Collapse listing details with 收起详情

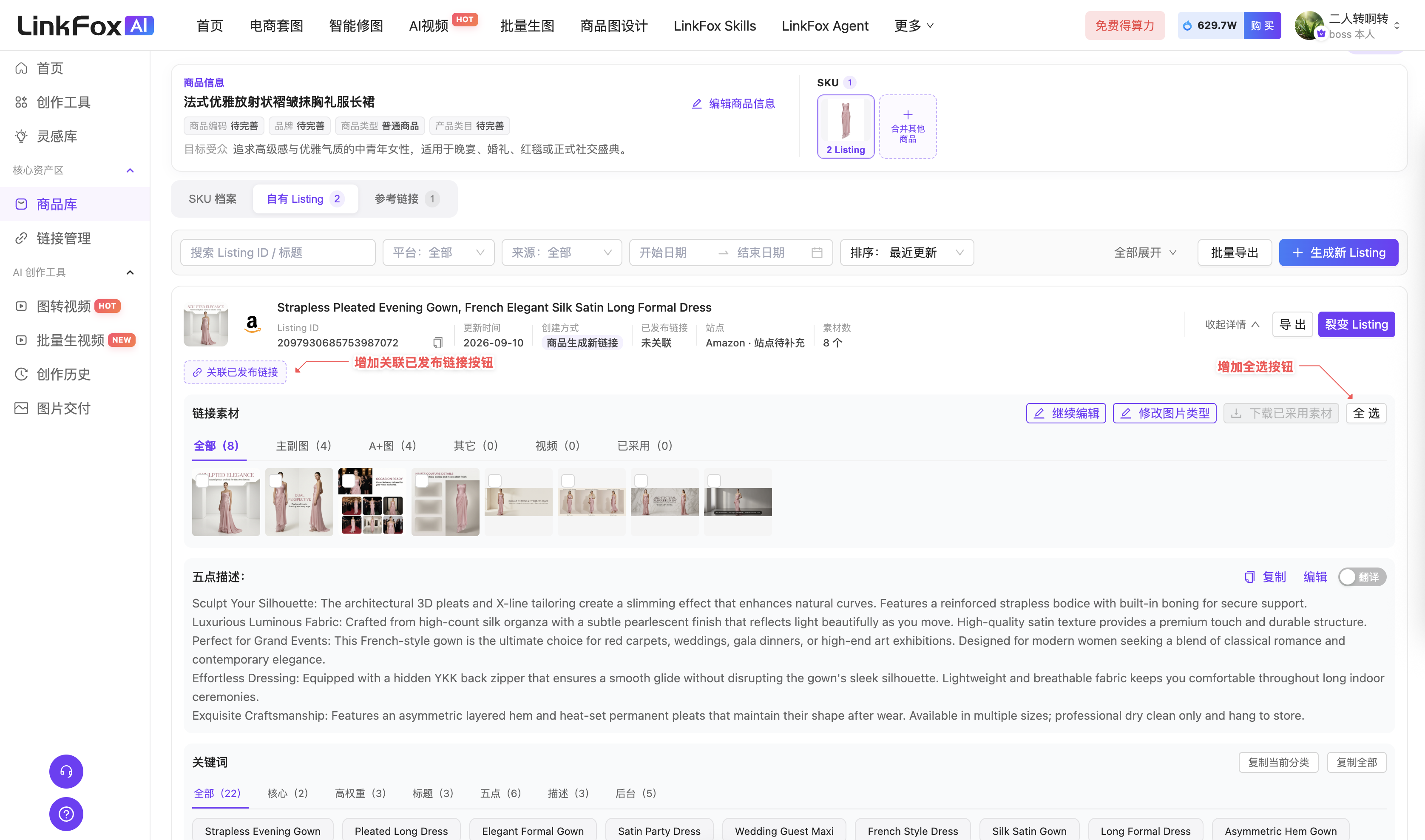tap(1232, 324)
